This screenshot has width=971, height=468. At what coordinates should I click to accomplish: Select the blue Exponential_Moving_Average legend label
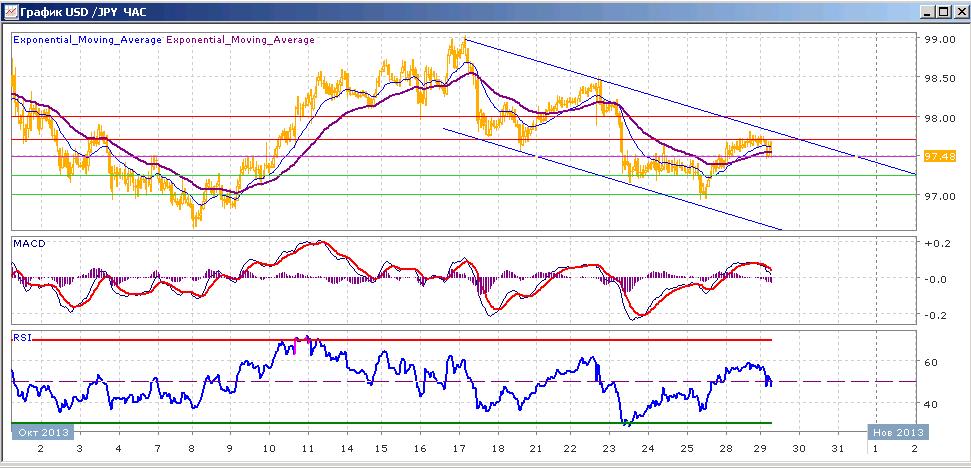(x=87, y=40)
